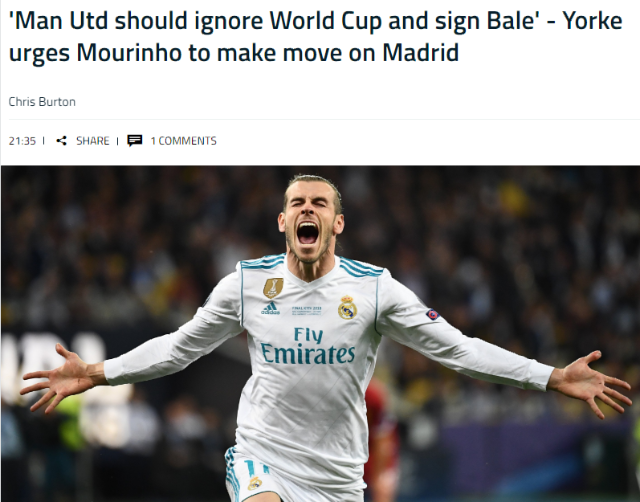Click the share icon next to timestamp

[x=62, y=141]
